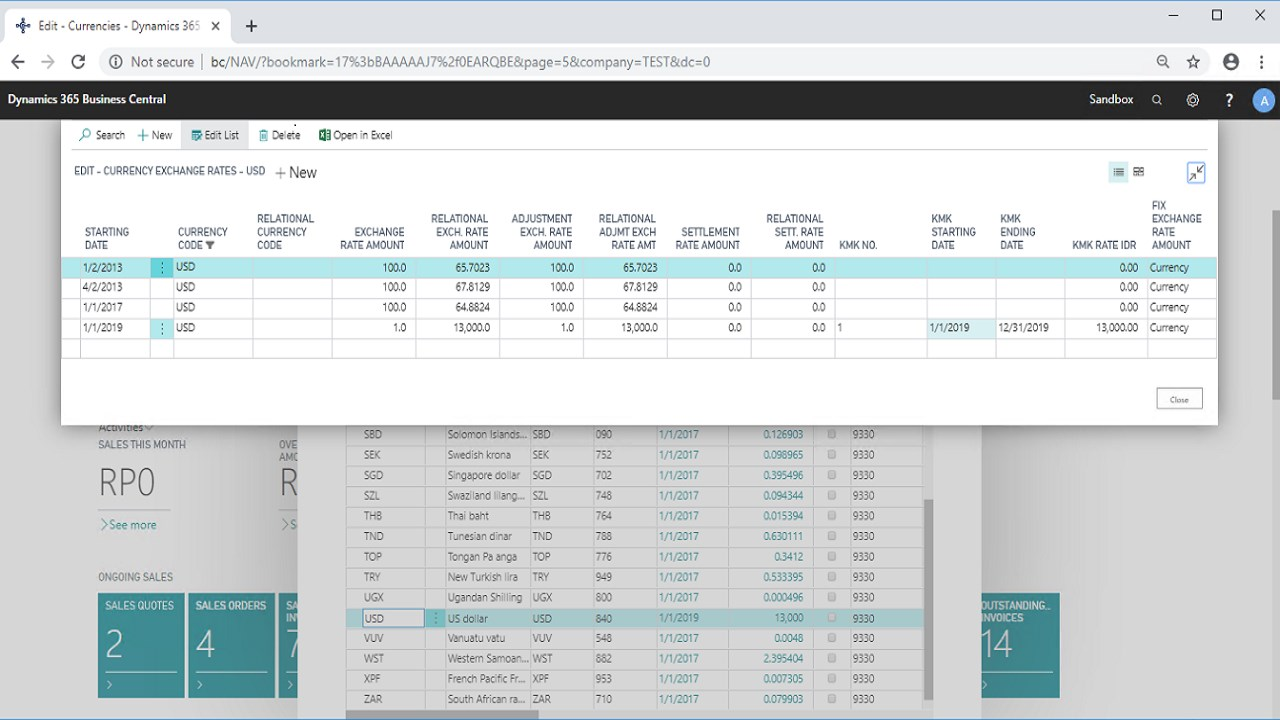The image size is (1280, 720).
Task: Open browser zoom magnifier icon
Action: (x=1163, y=62)
